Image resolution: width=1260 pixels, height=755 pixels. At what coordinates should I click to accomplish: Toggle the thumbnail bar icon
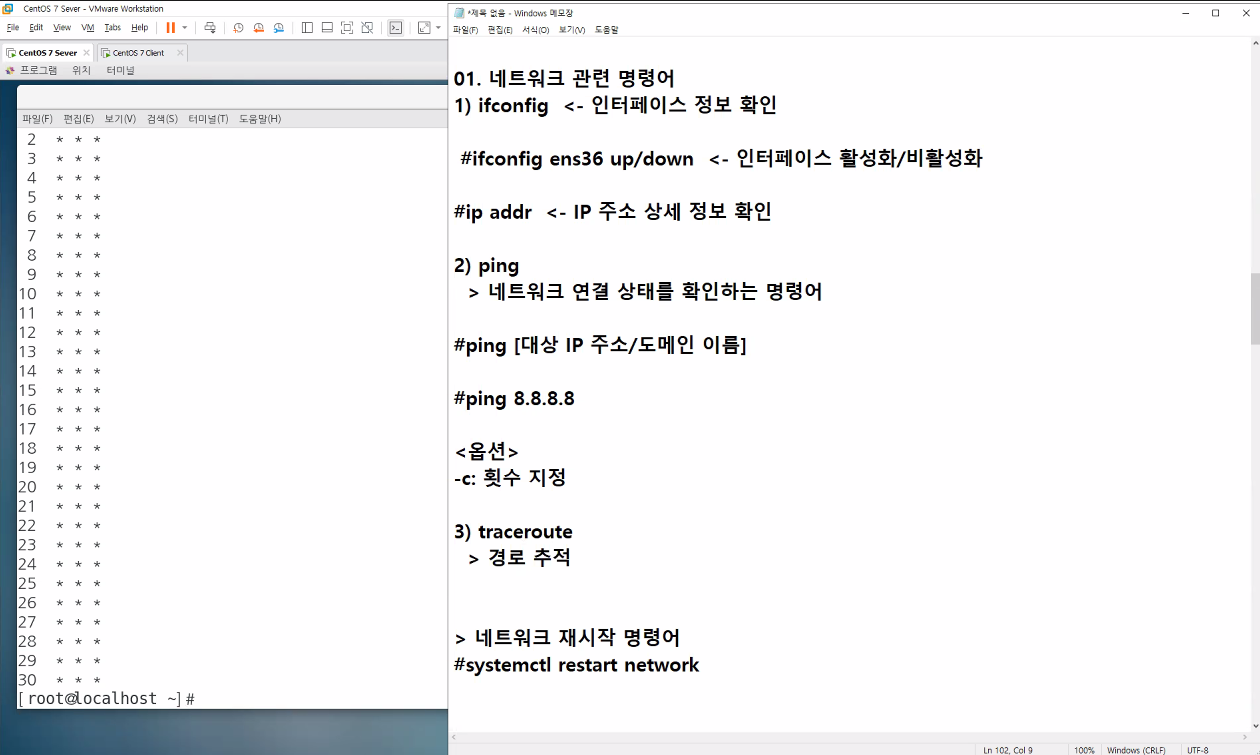click(x=327, y=28)
